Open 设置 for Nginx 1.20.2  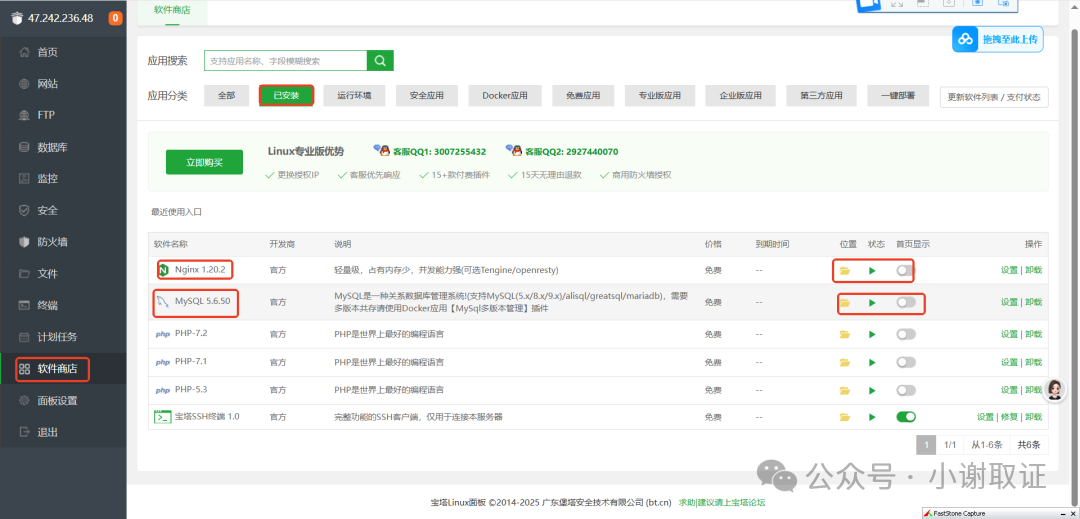(1009, 271)
